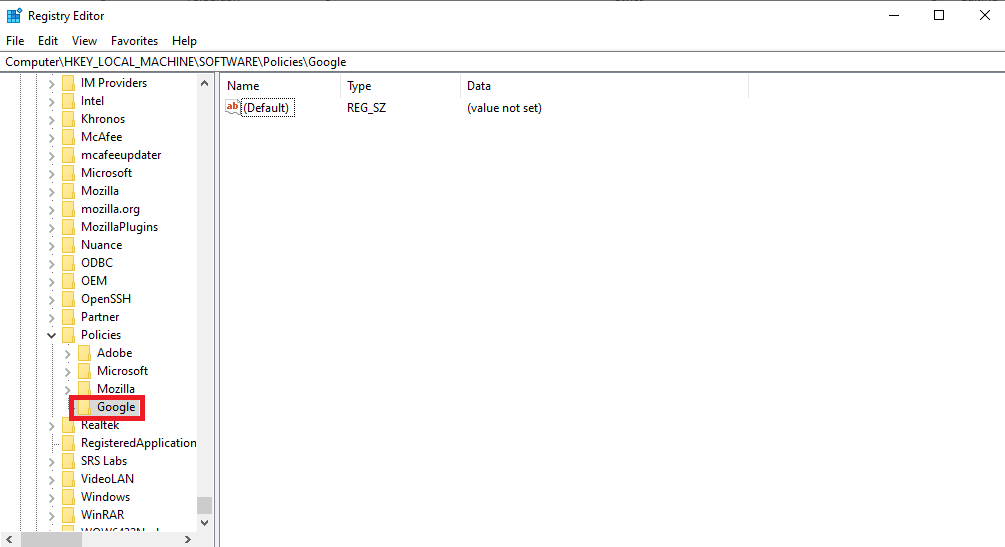Select the Realtek key
The width and height of the screenshot is (1005, 547).
[x=100, y=425]
